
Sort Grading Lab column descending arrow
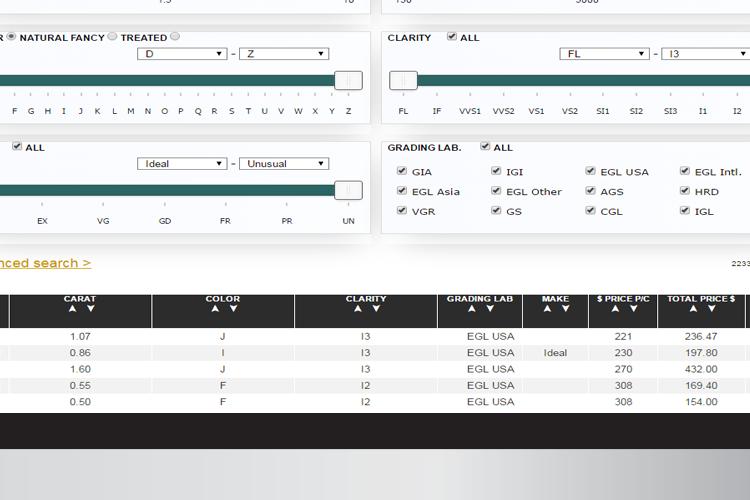pos(490,309)
